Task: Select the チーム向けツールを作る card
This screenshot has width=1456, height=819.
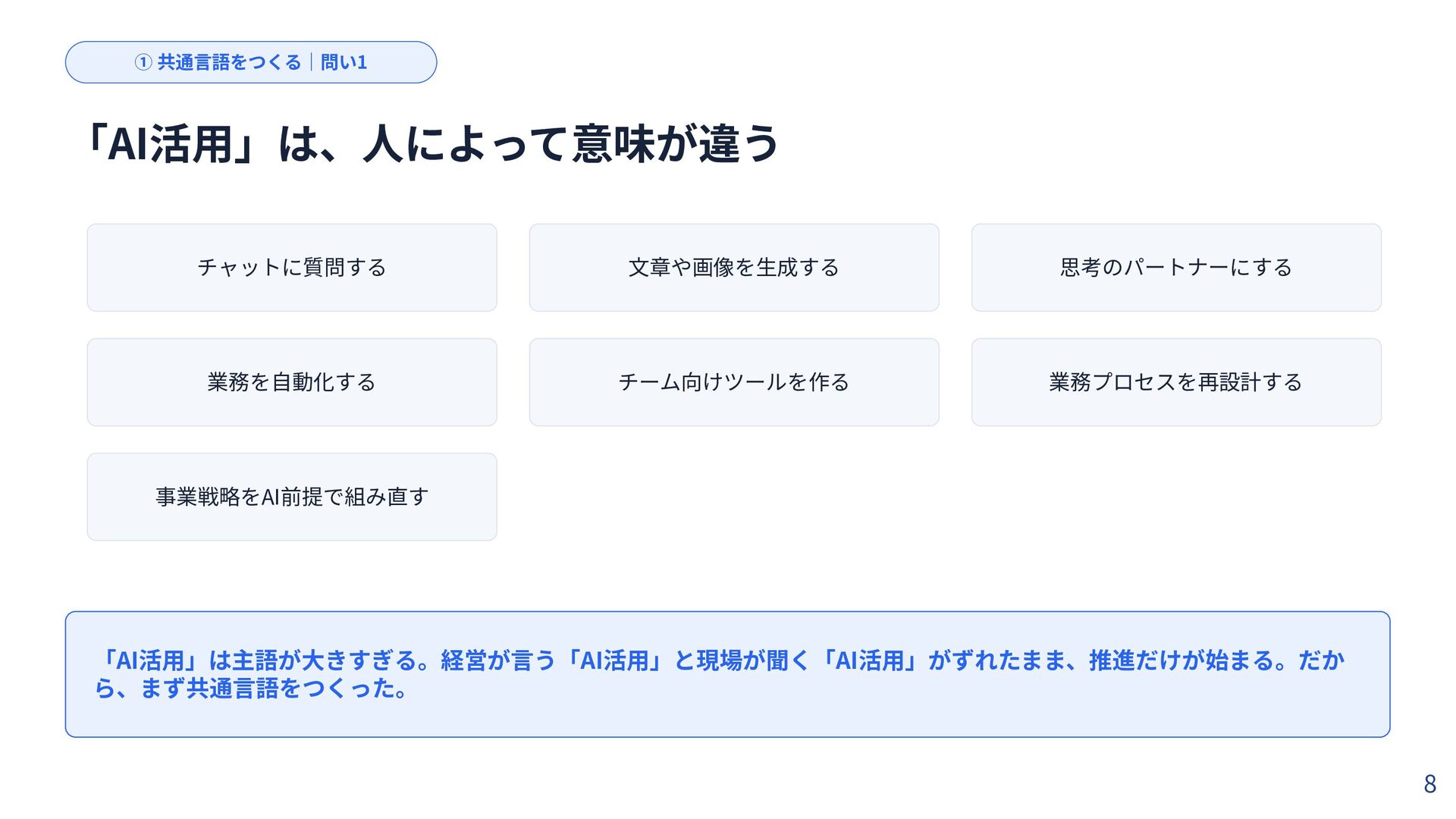Action: 734,382
